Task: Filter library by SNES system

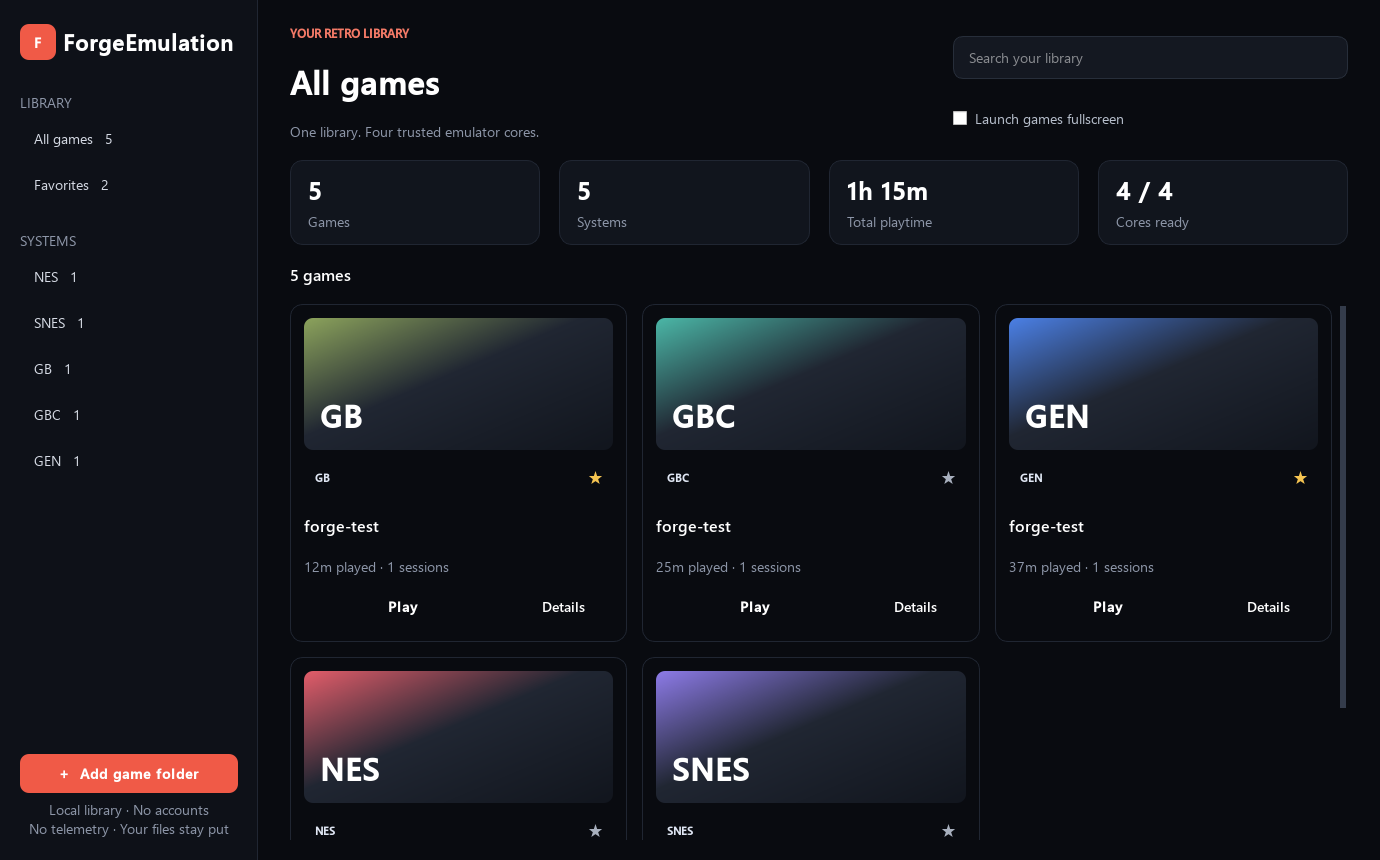Action: (x=129, y=323)
